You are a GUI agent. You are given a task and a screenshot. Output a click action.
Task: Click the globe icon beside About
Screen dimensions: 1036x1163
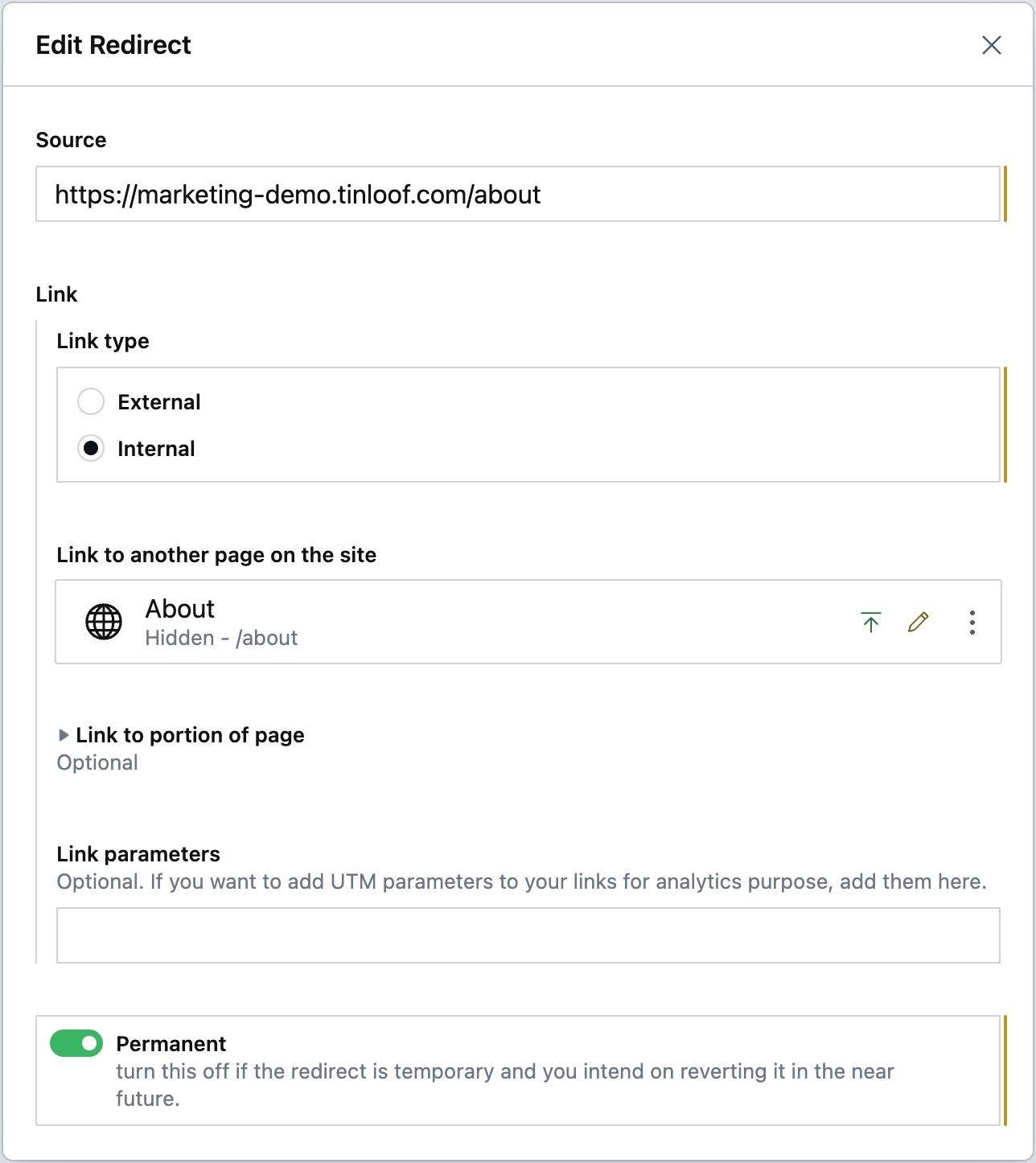pos(104,622)
